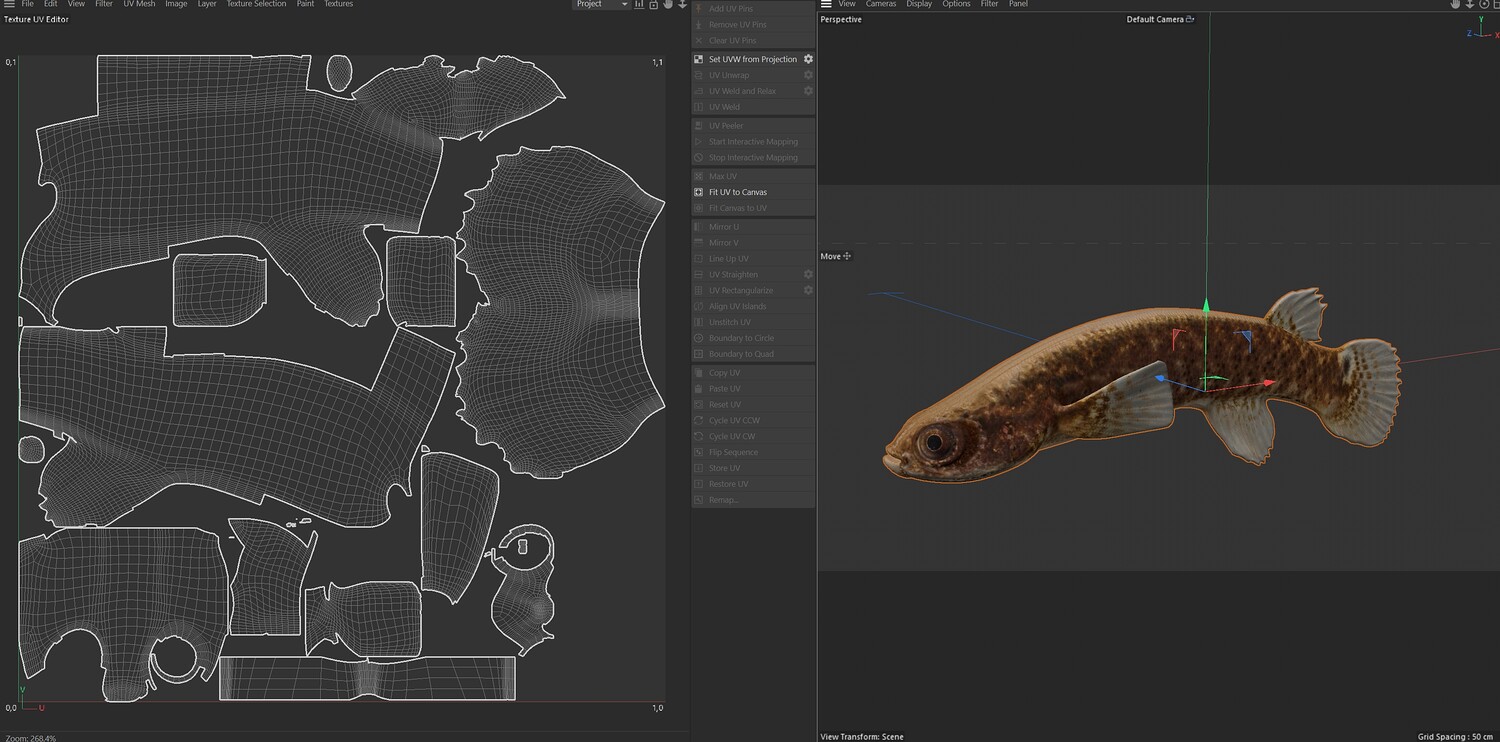
Task: Select the rectangular UV island along bottom edge
Action: tap(367, 677)
